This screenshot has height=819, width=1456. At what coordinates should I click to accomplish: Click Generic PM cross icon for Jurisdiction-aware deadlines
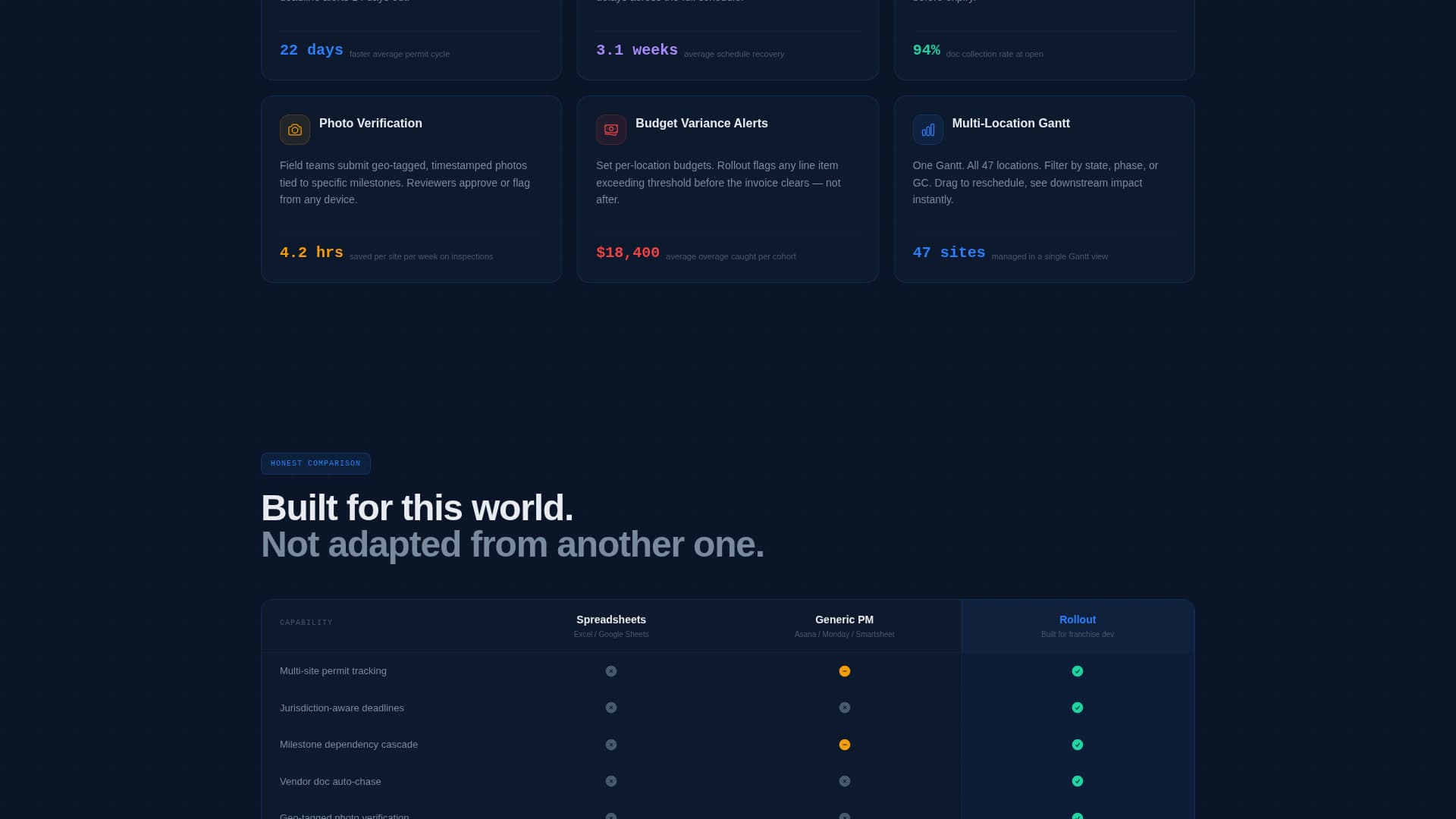click(845, 708)
